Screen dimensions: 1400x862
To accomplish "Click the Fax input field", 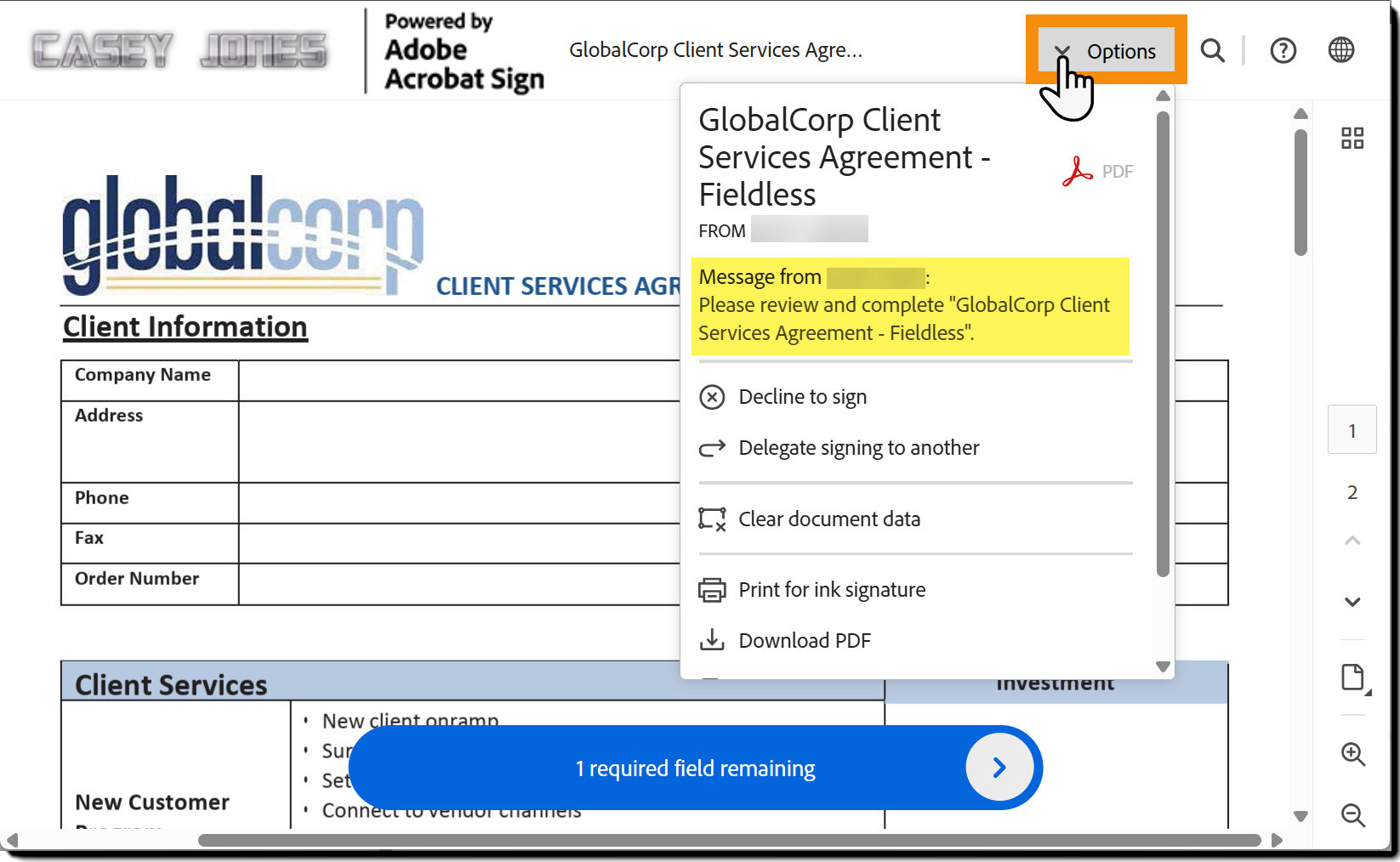I will click(459, 543).
